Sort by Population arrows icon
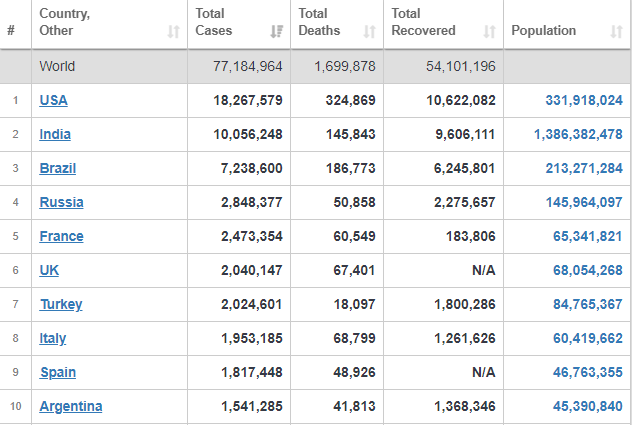Screen dimensions: 633x425 point(616,31)
